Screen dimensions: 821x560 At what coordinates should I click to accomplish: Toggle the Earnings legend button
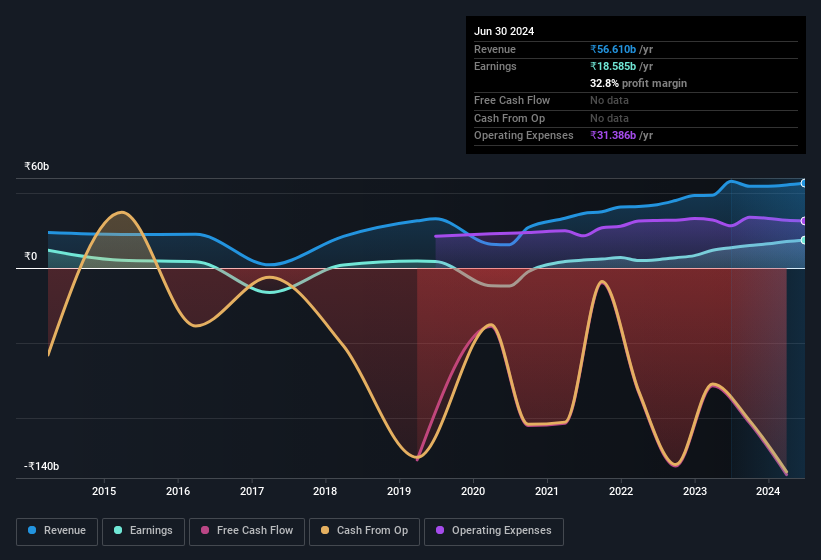point(143,531)
